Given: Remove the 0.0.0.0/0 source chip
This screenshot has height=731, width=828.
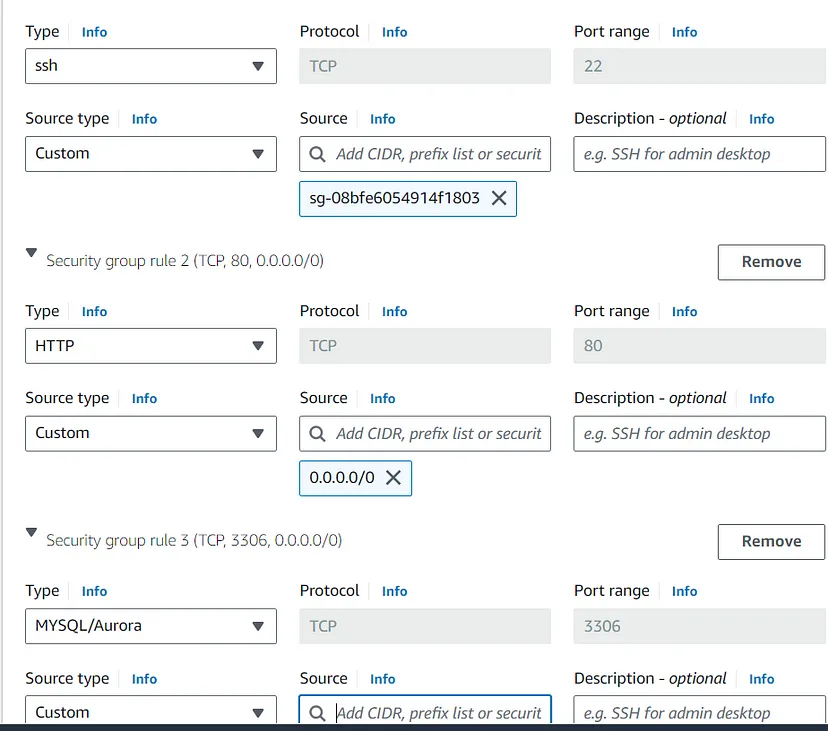Looking at the screenshot, I should coord(393,478).
